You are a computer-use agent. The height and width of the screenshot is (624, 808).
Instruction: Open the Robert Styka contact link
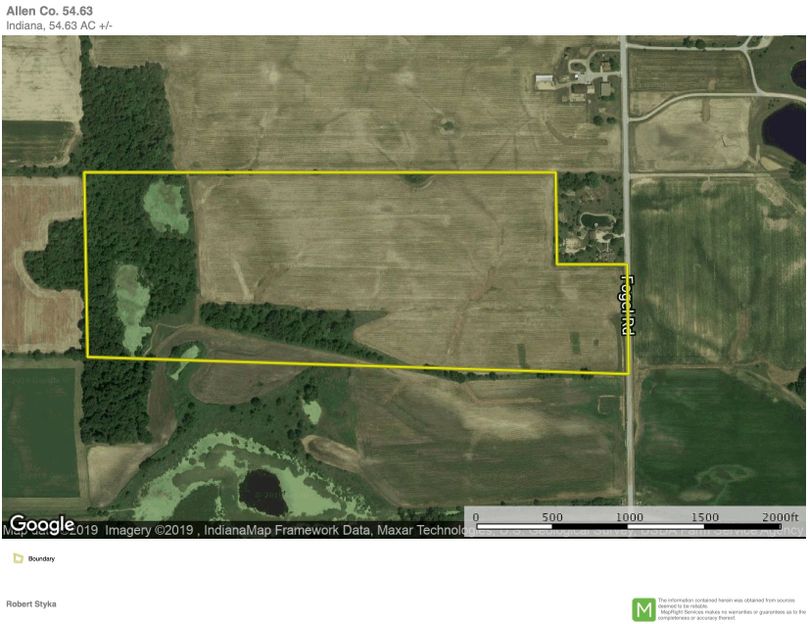tap(32, 604)
